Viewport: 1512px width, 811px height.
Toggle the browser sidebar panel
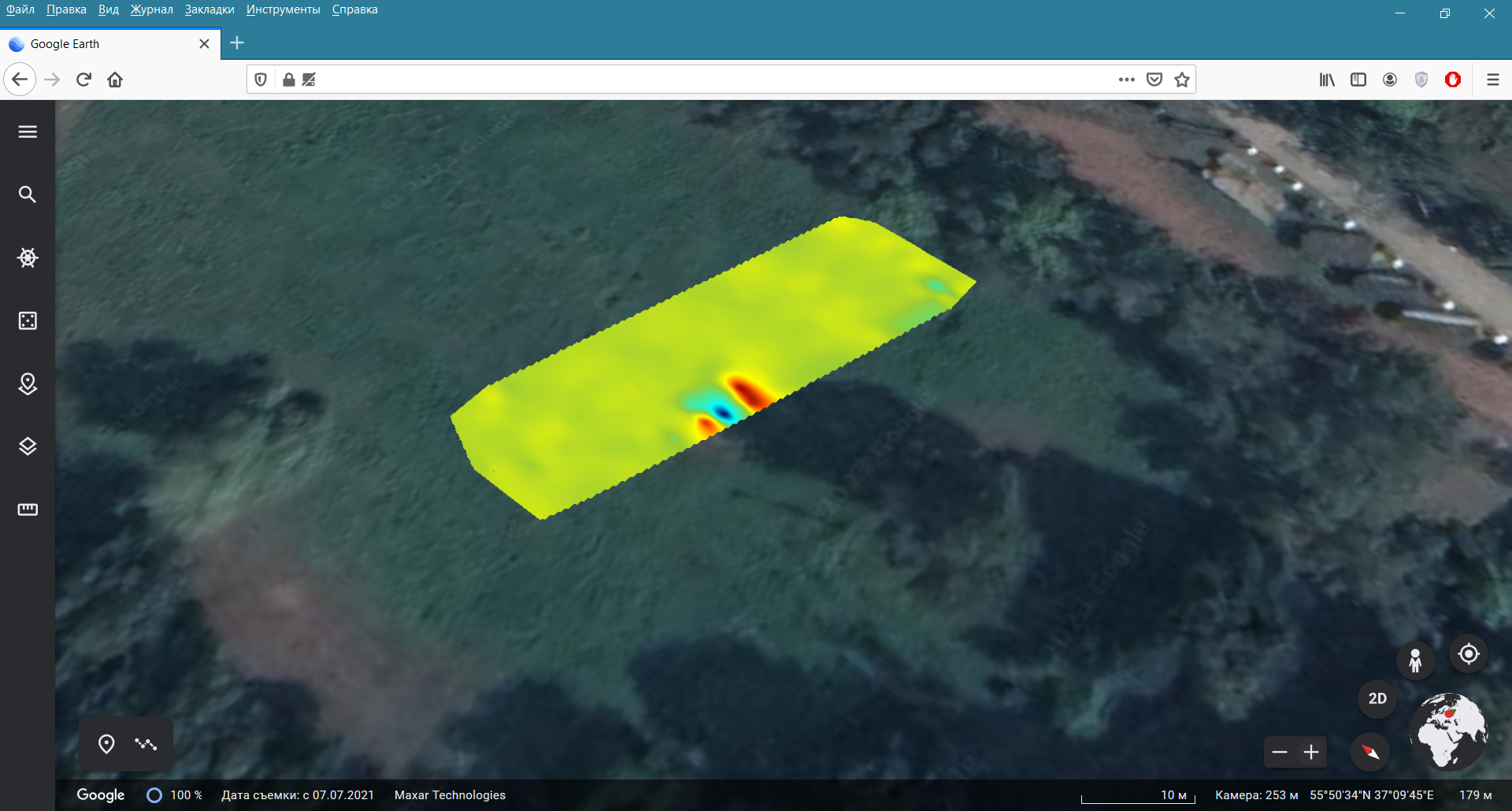[x=1358, y=80]
